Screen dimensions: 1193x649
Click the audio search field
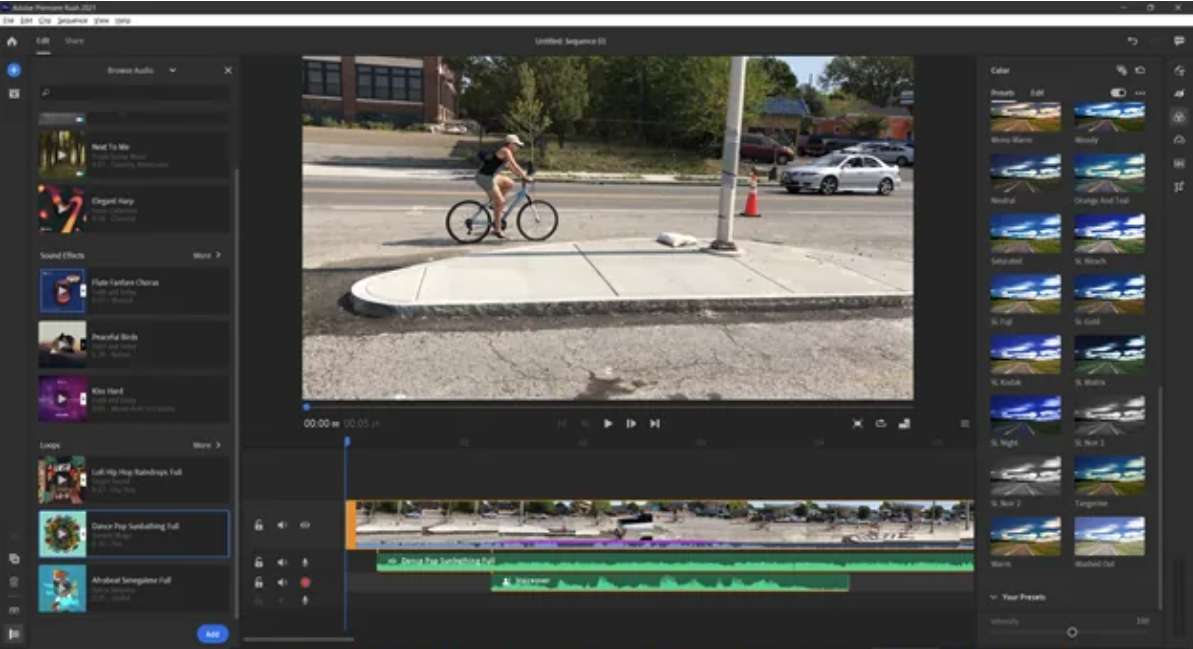tap(133, 93)
